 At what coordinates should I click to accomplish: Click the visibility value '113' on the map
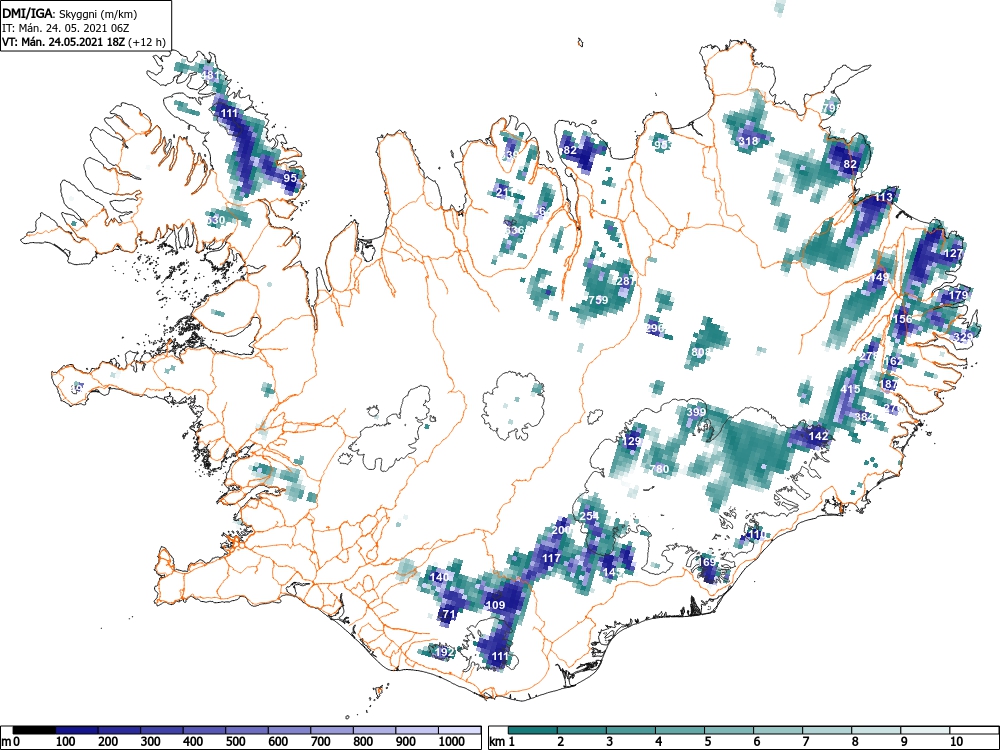coord(883,197)
